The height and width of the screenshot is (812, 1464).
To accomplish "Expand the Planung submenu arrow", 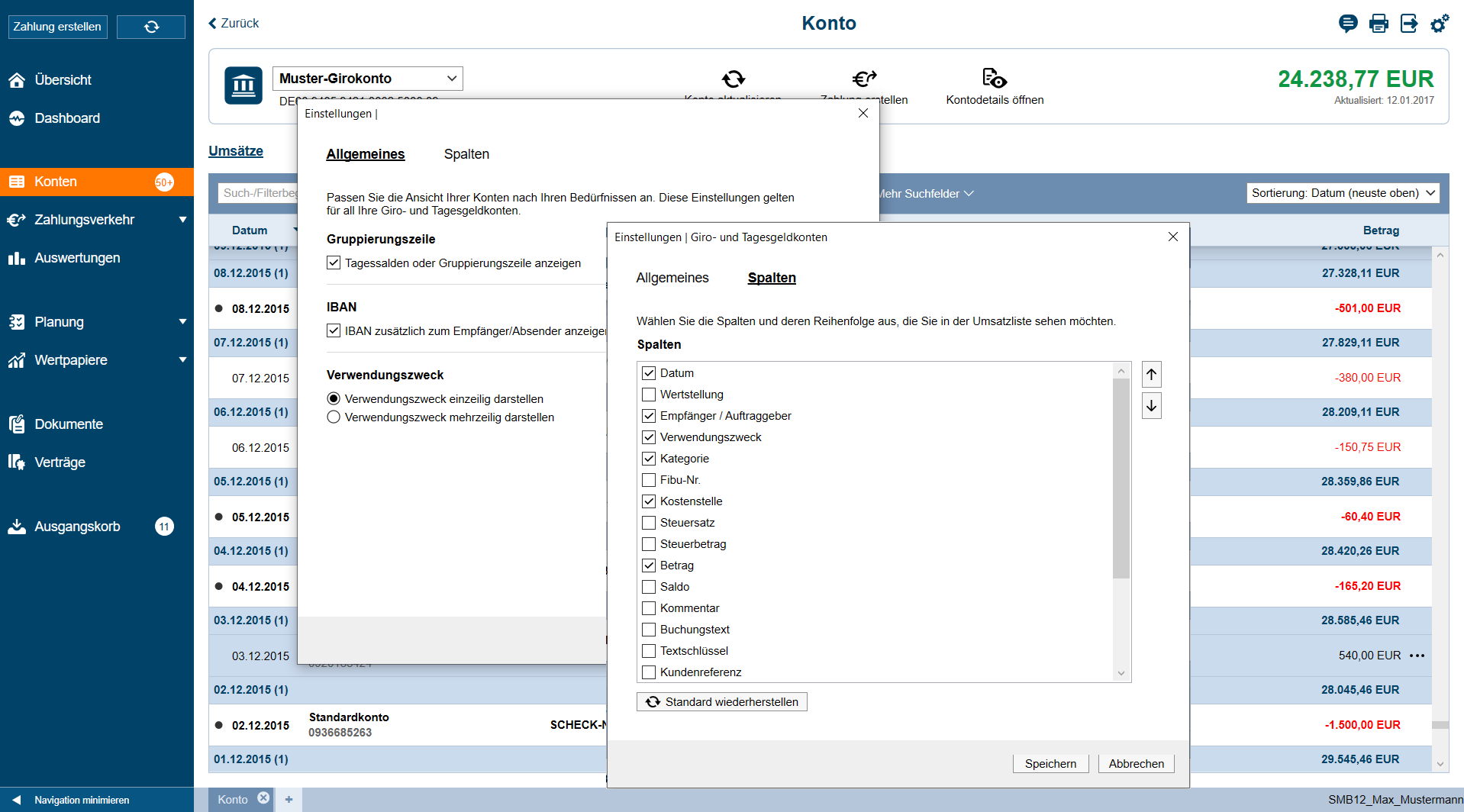I will tap(182, 322).
